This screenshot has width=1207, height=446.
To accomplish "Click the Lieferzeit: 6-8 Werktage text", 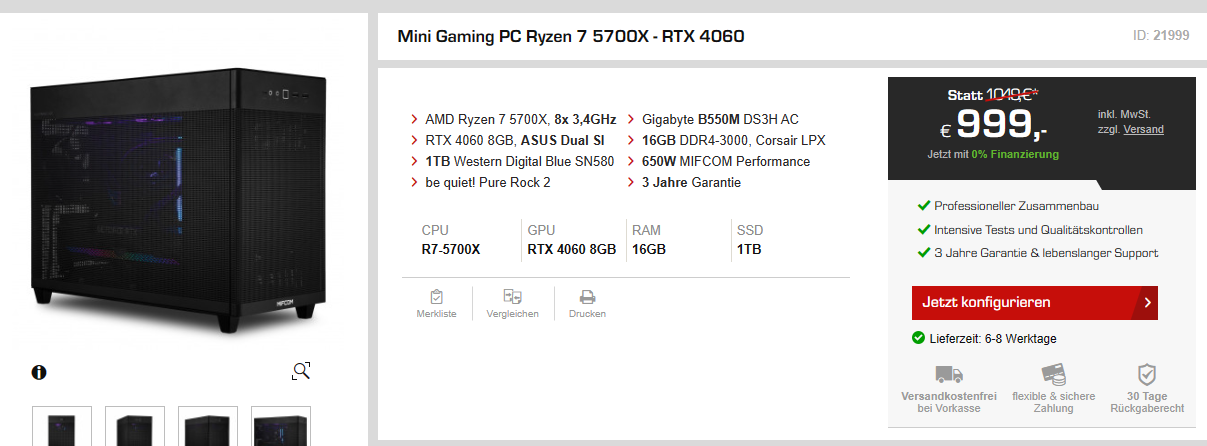I will (x=993, y=338).
